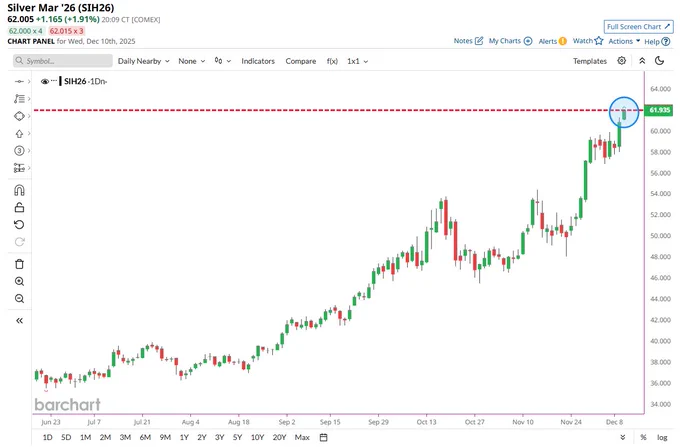Open the numbered wave counts tool
The image size is (680, 447).
[x=19, y=151]
